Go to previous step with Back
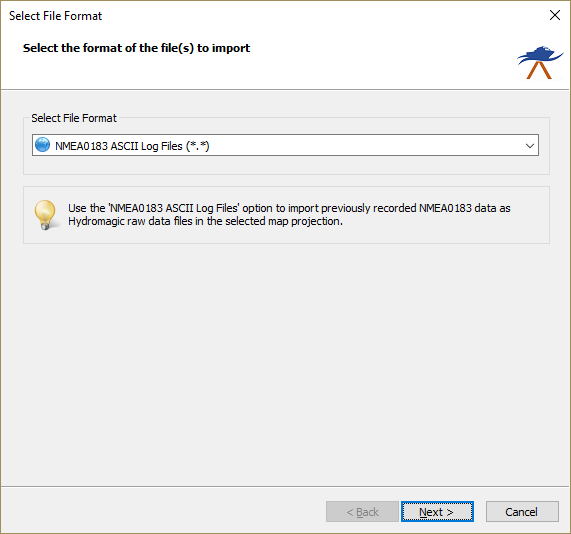 click(x=362, y=512)
